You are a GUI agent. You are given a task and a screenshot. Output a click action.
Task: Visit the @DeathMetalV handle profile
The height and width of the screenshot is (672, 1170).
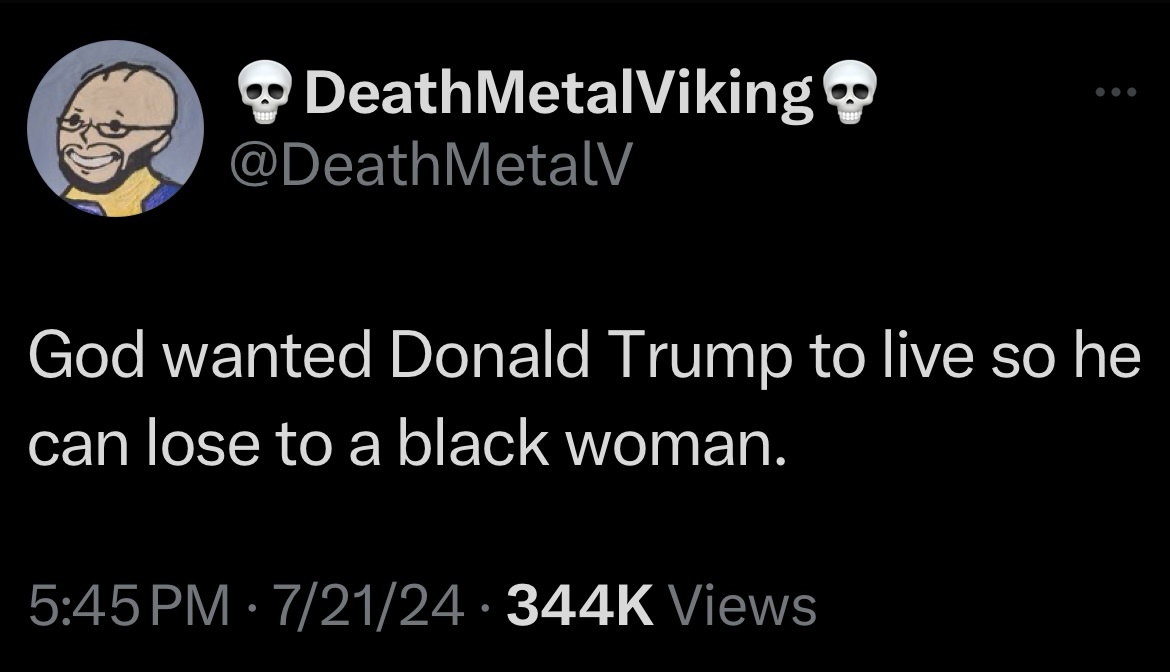point(431,164)
